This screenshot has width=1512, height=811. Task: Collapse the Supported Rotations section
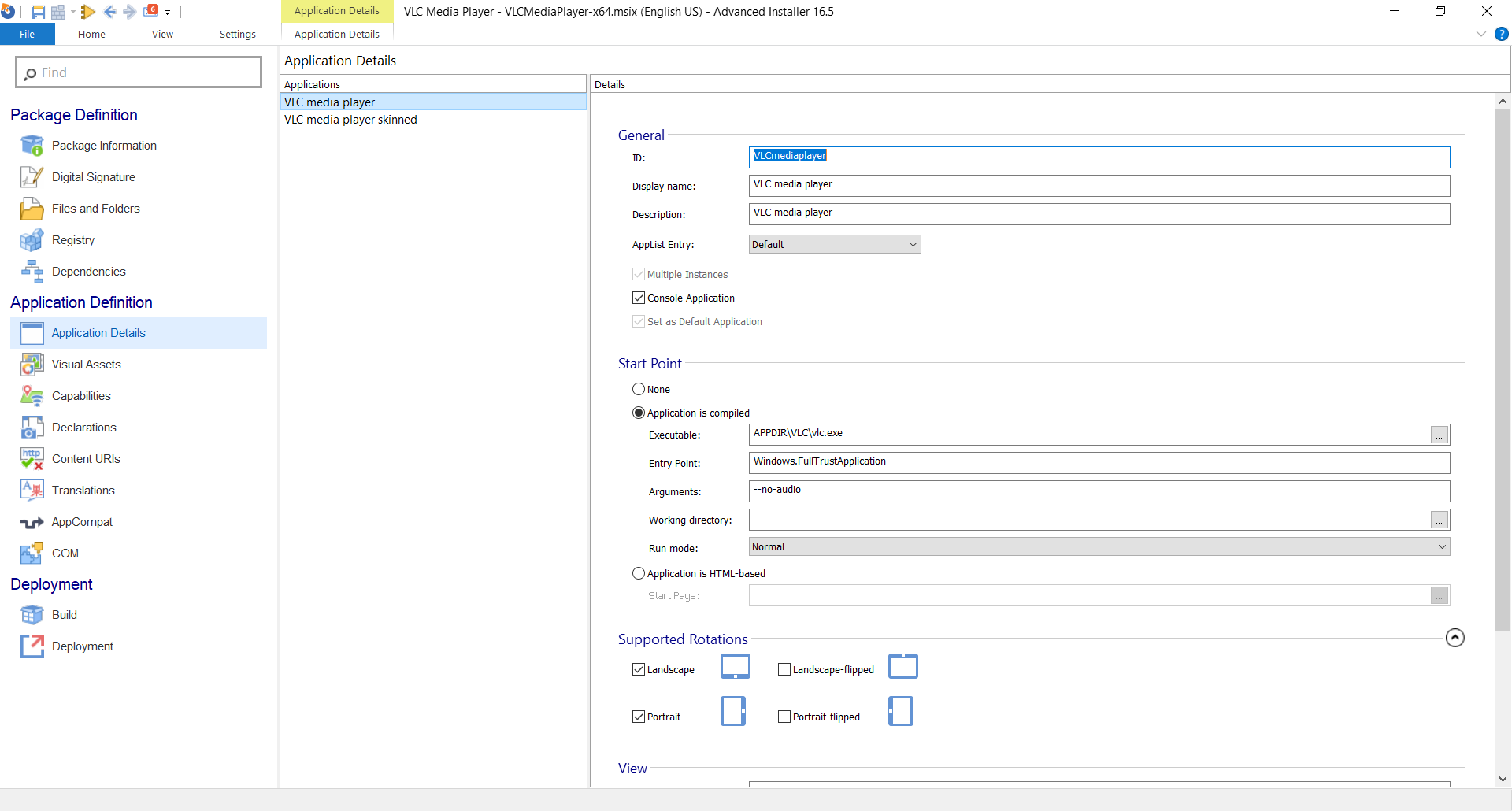pyautogui.click(x=1455, y=638)
